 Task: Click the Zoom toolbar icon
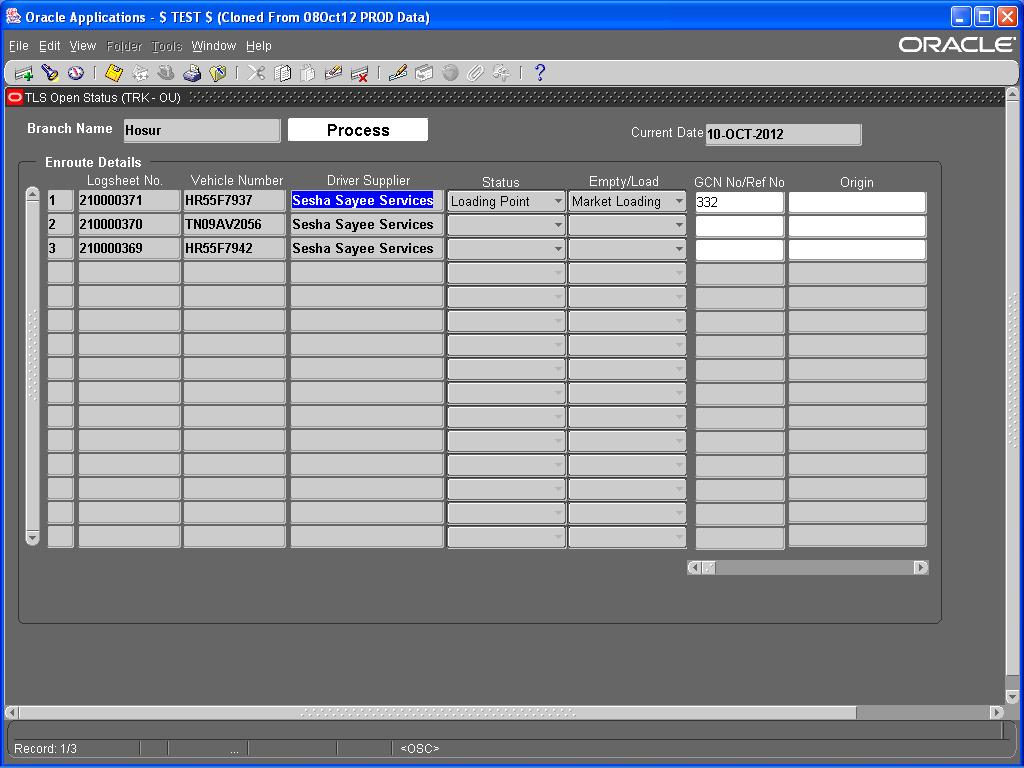[x=424, y=73]
